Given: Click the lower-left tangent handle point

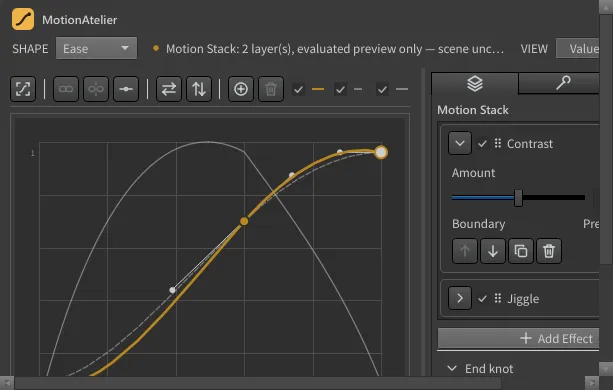Looking at the screenshot, I should point(172,290).
